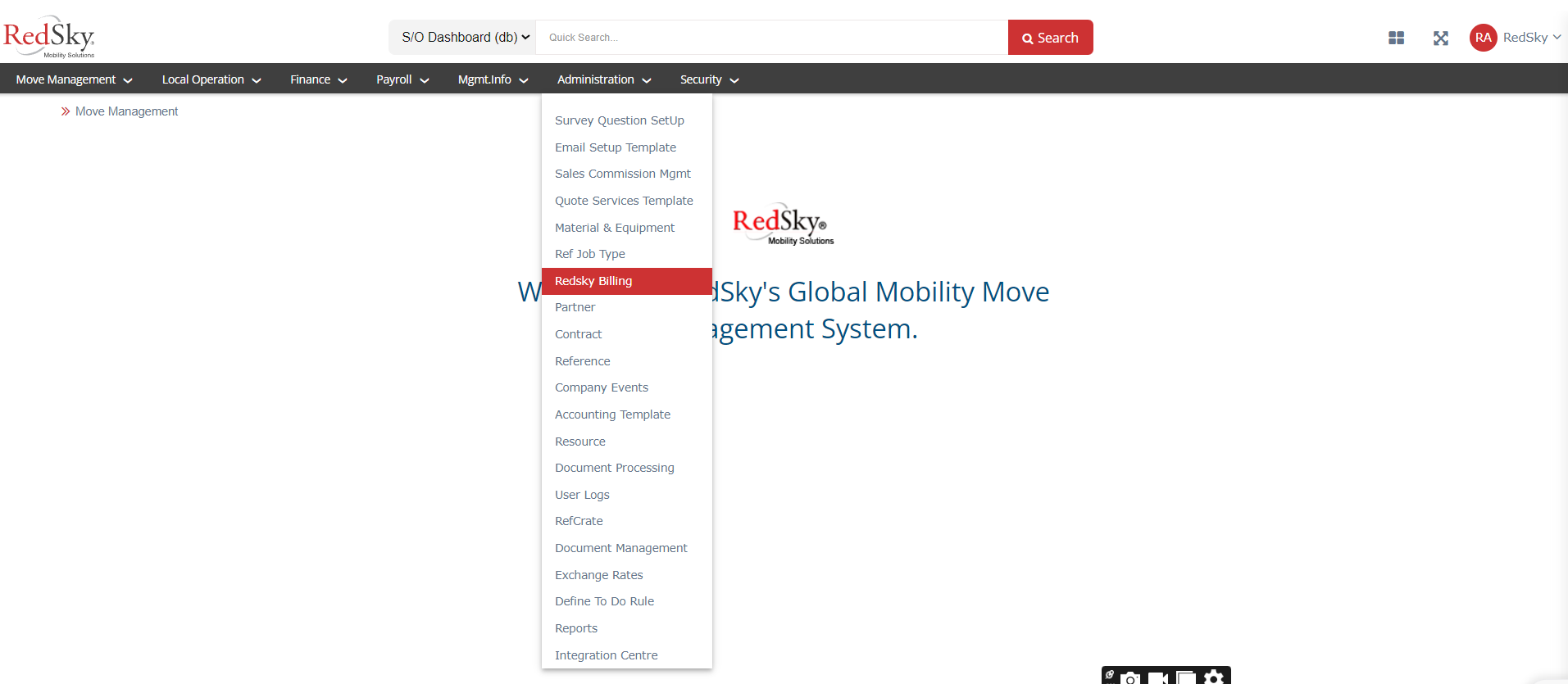Select the Resource menu item
This screenshot has width=1568, height=684.
[626, 442]
